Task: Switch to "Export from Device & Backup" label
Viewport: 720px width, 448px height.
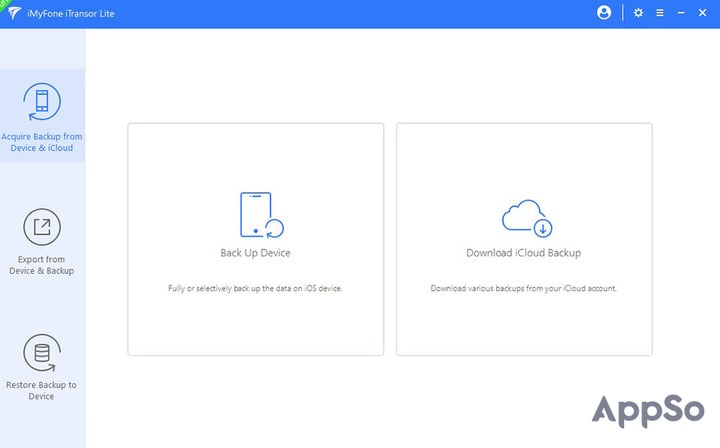Action: [42, 265]
